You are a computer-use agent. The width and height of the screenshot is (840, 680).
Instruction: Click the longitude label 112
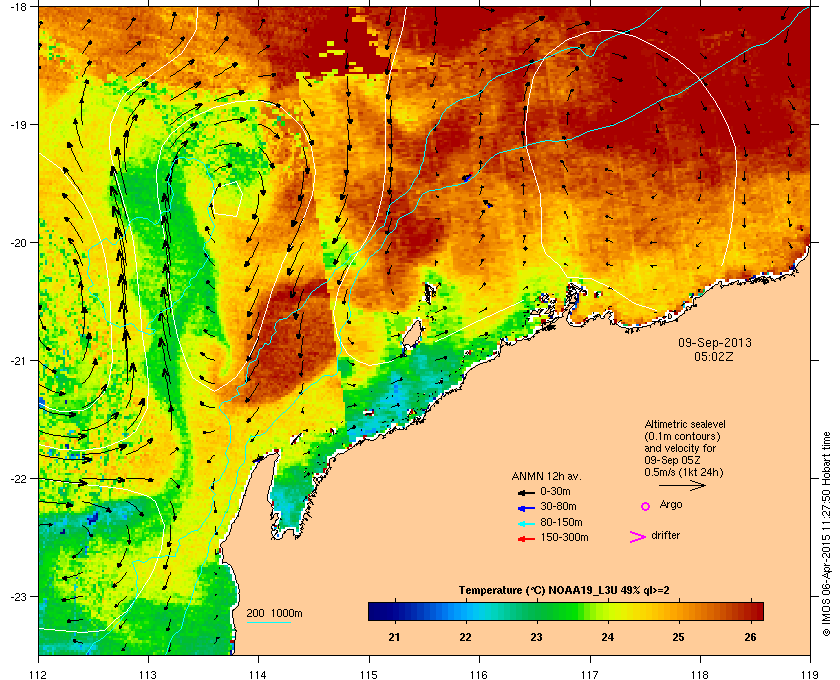39,675
